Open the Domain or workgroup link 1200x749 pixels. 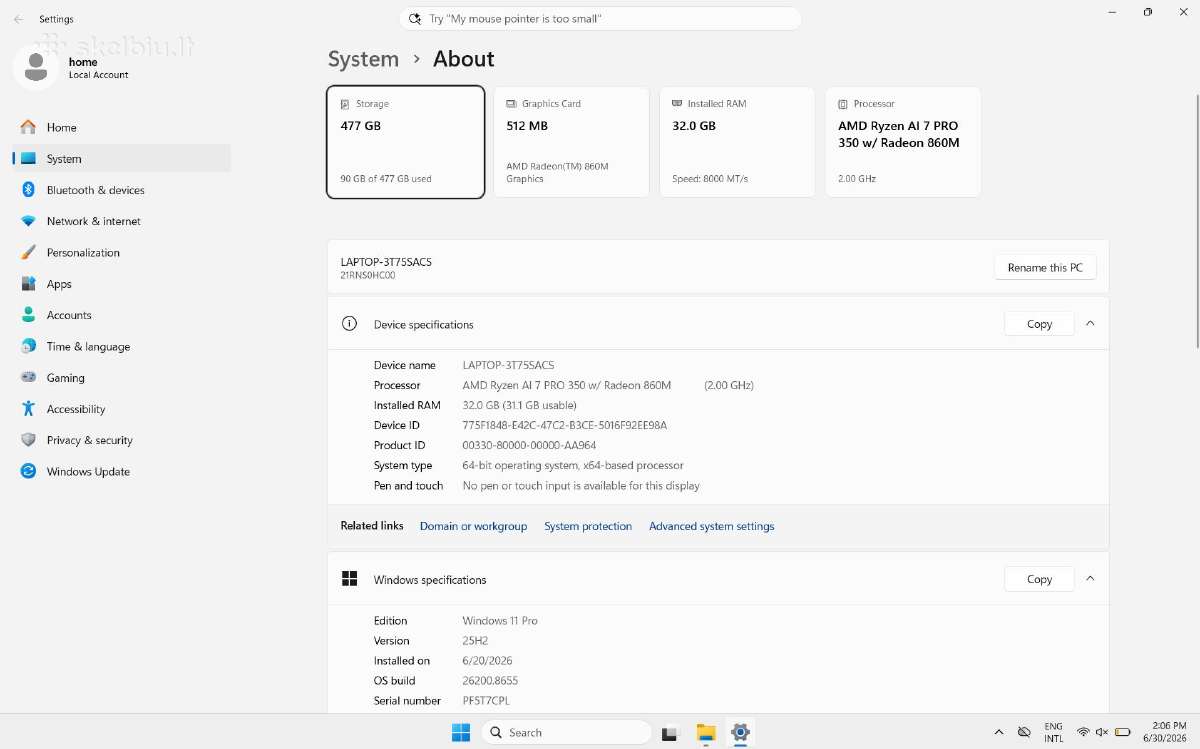(473, 526)
